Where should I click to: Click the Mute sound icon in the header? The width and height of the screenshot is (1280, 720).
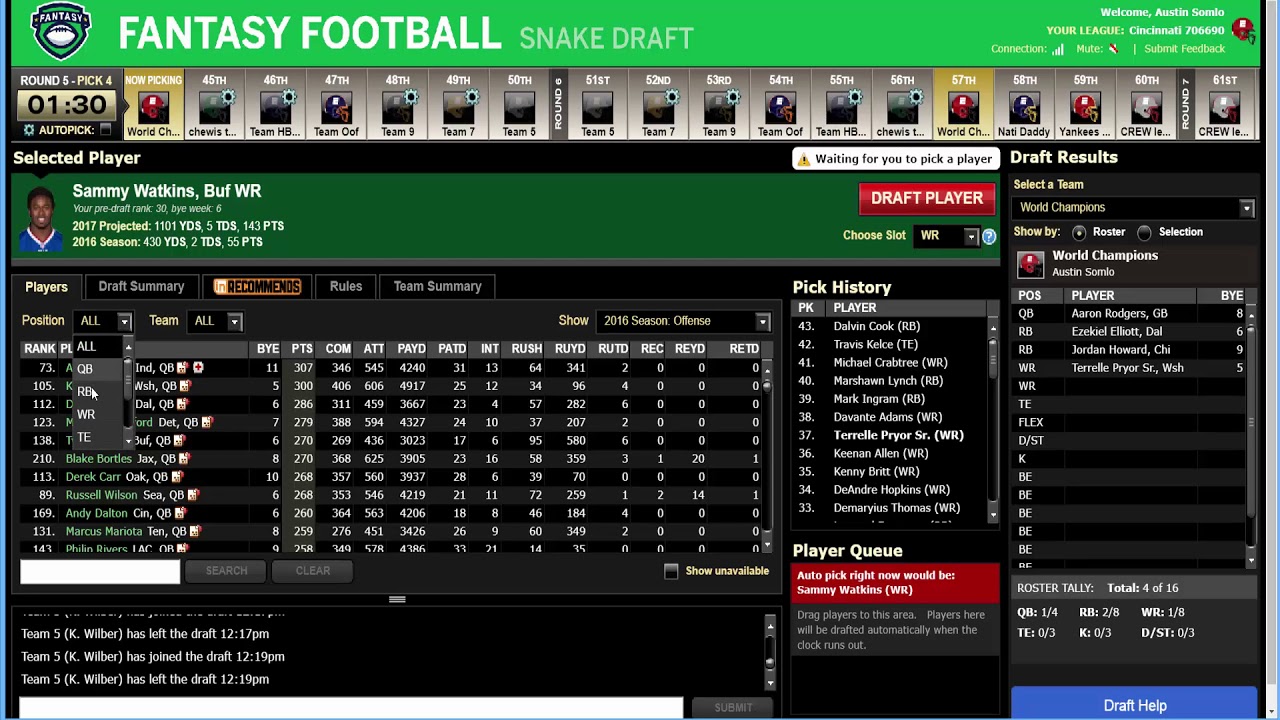(x=1113, y=49)
